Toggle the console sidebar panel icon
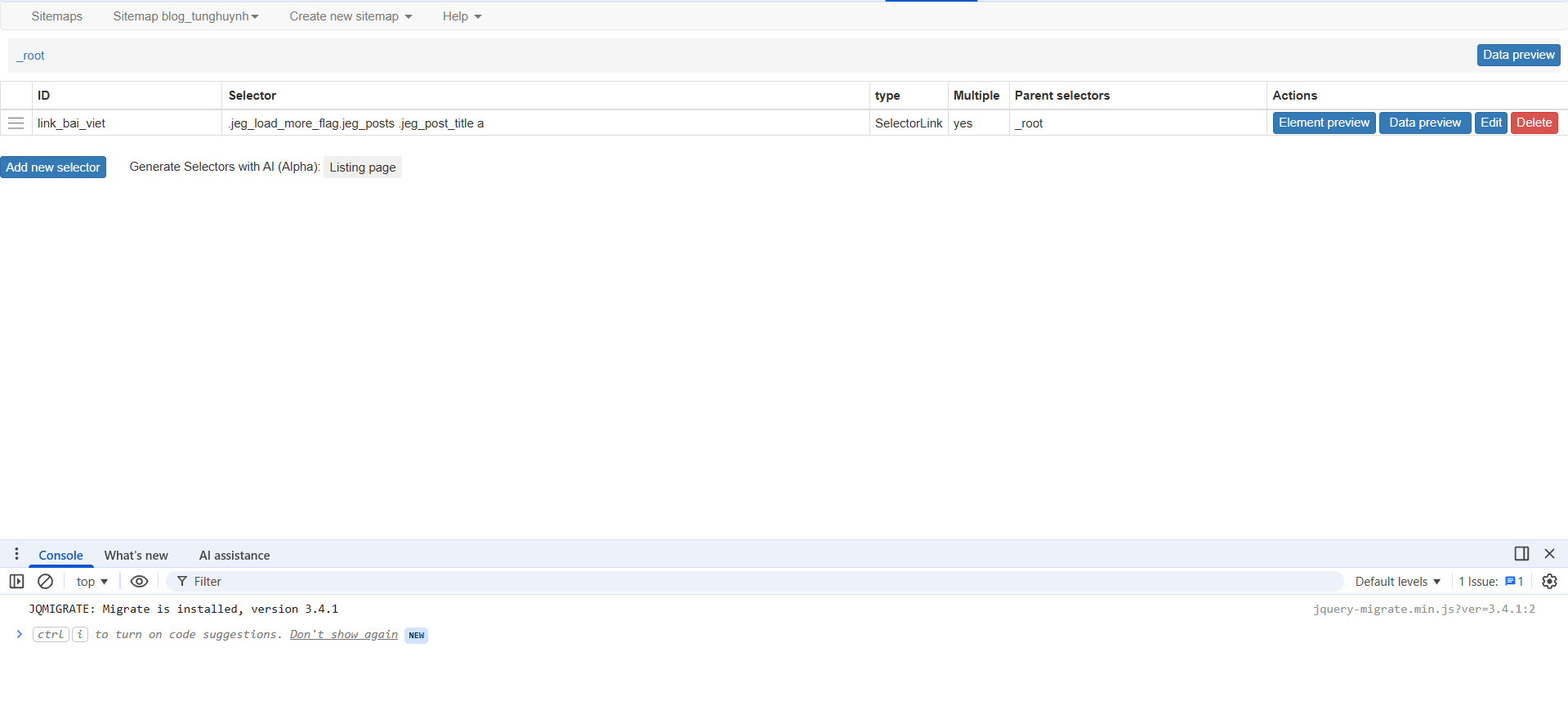The image size is (1568, 719). [x=16, y=582]
